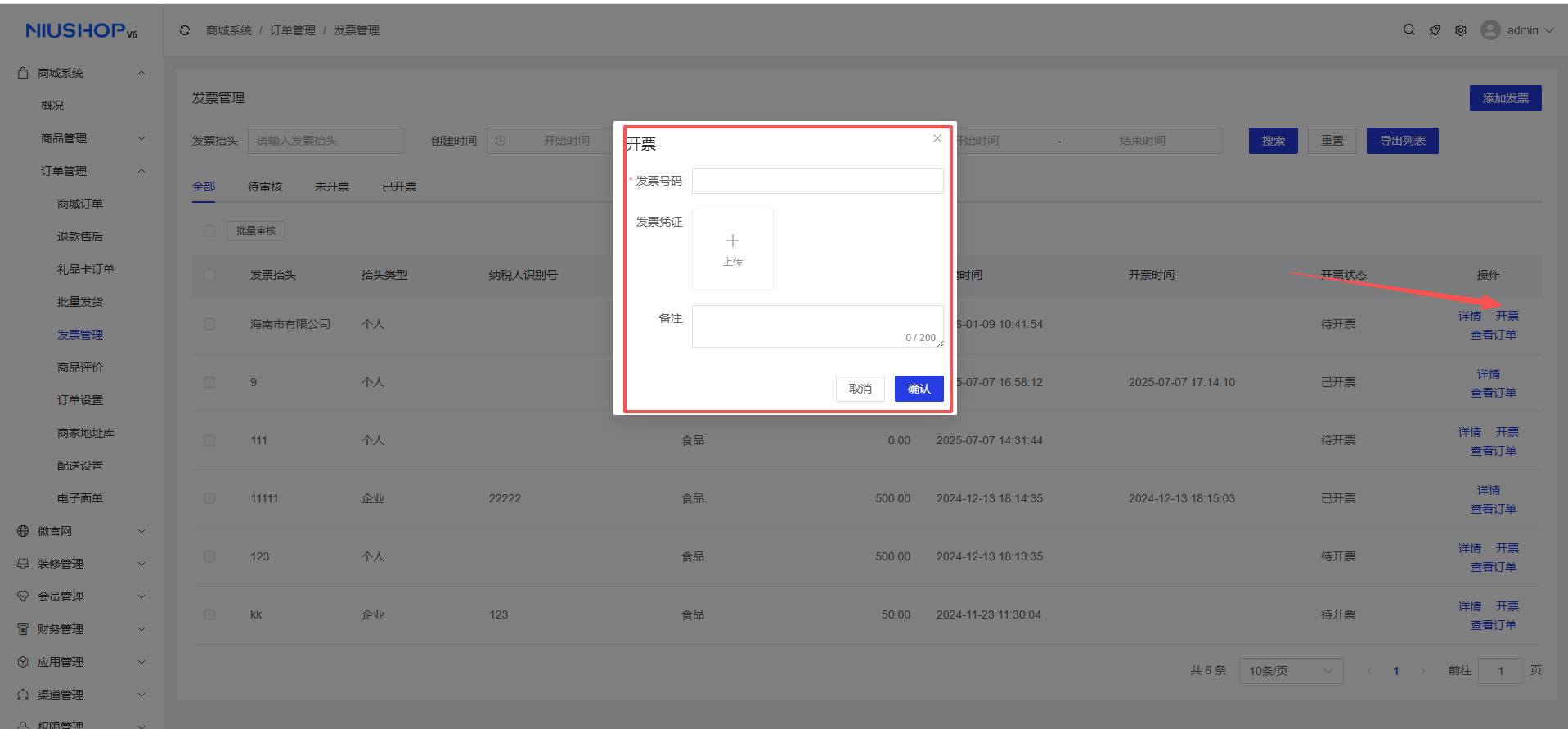Close the 开票 dialog with X icon

[x=937, y=138]
